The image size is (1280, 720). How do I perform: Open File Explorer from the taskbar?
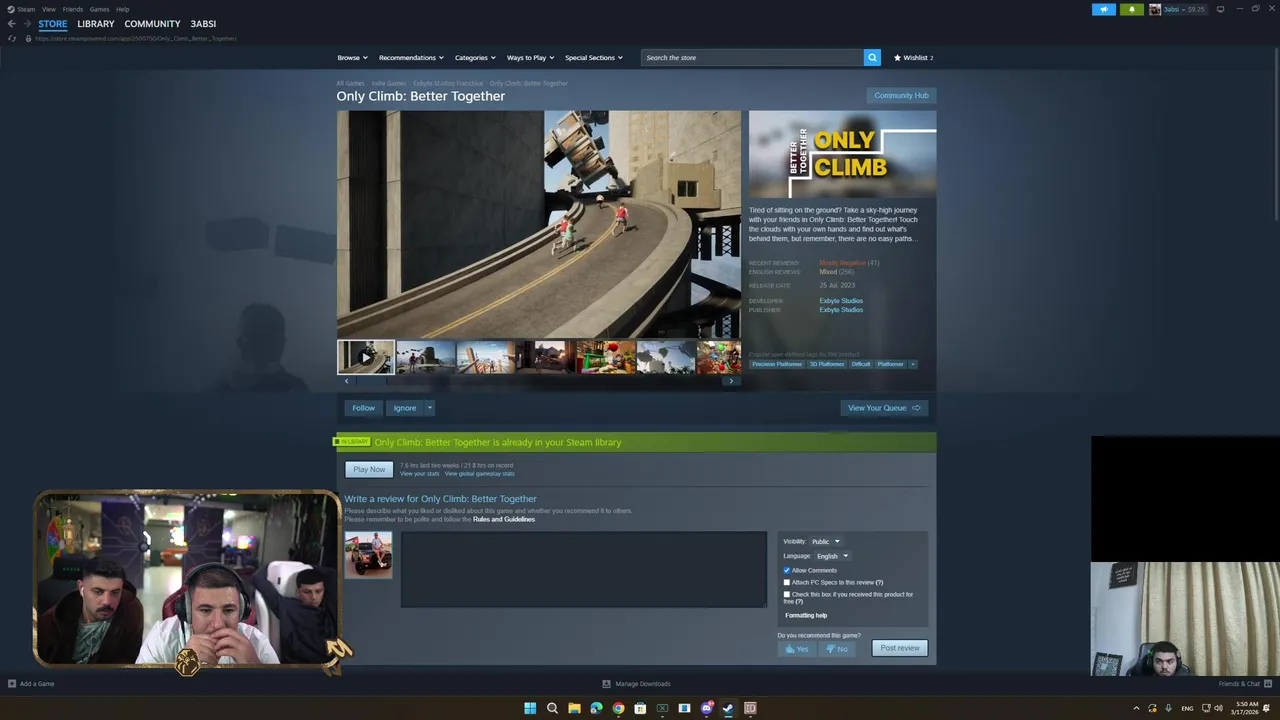574,708
